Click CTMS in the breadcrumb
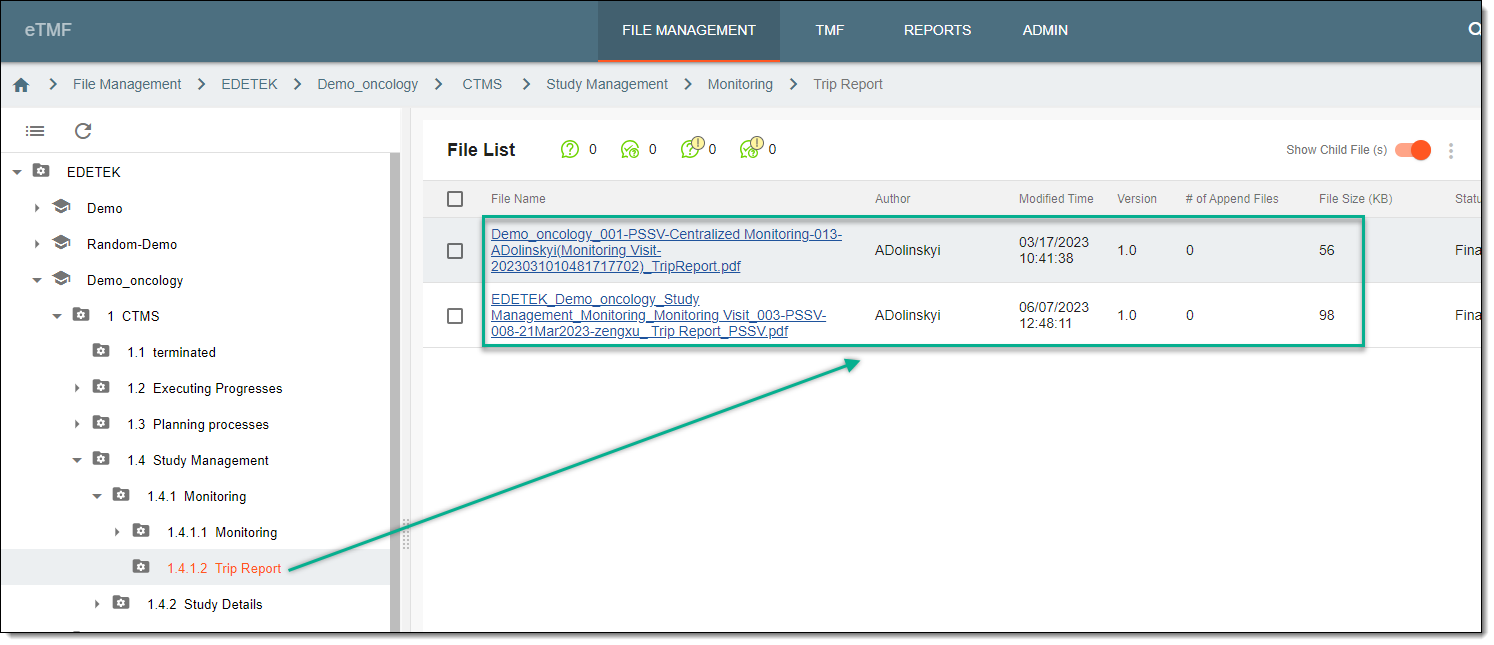 coord(482,85)
